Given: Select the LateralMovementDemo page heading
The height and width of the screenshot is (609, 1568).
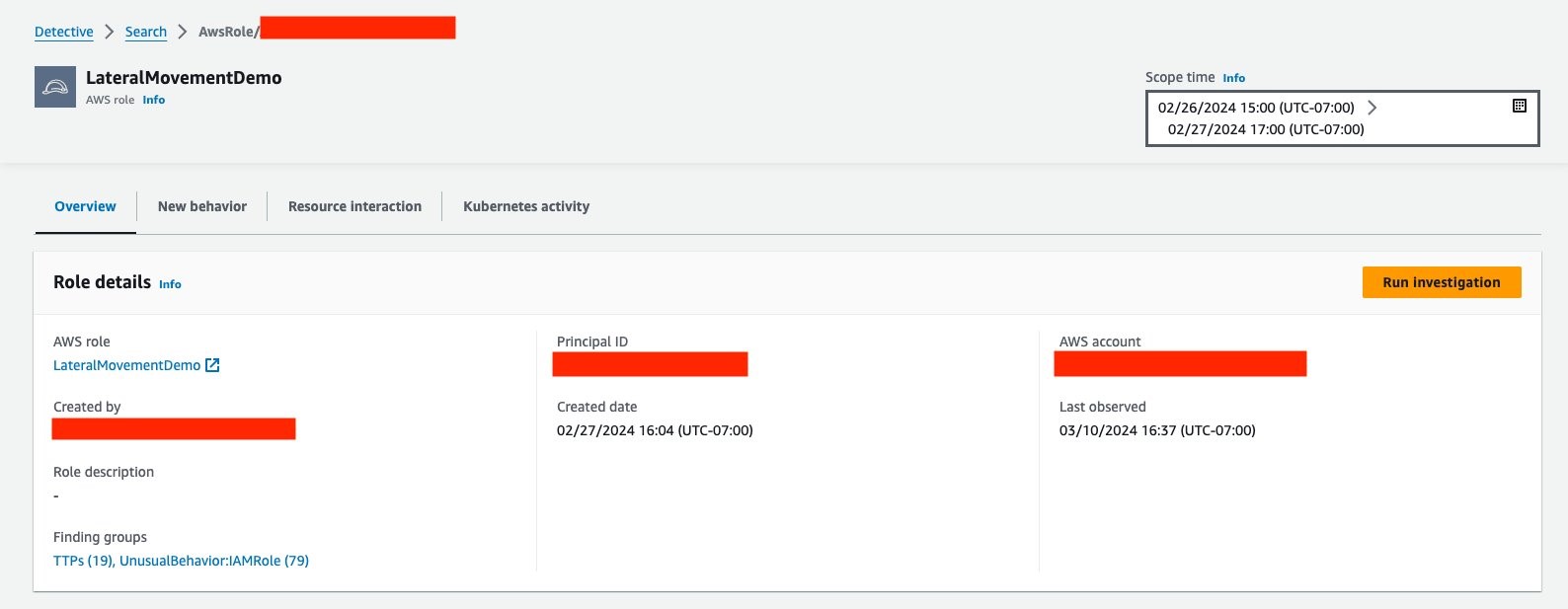Looking at the screenshot, I should click(x=184, y=78).
